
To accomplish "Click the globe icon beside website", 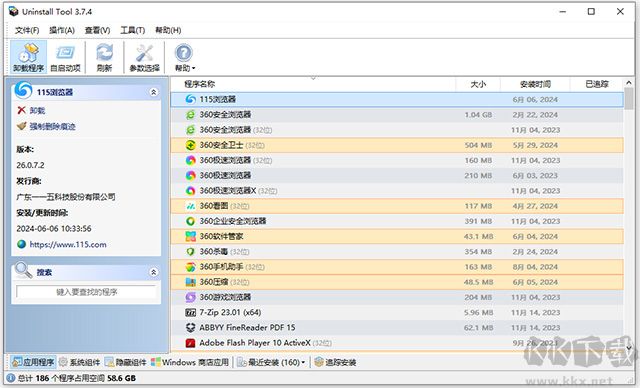I will [22, 244].
